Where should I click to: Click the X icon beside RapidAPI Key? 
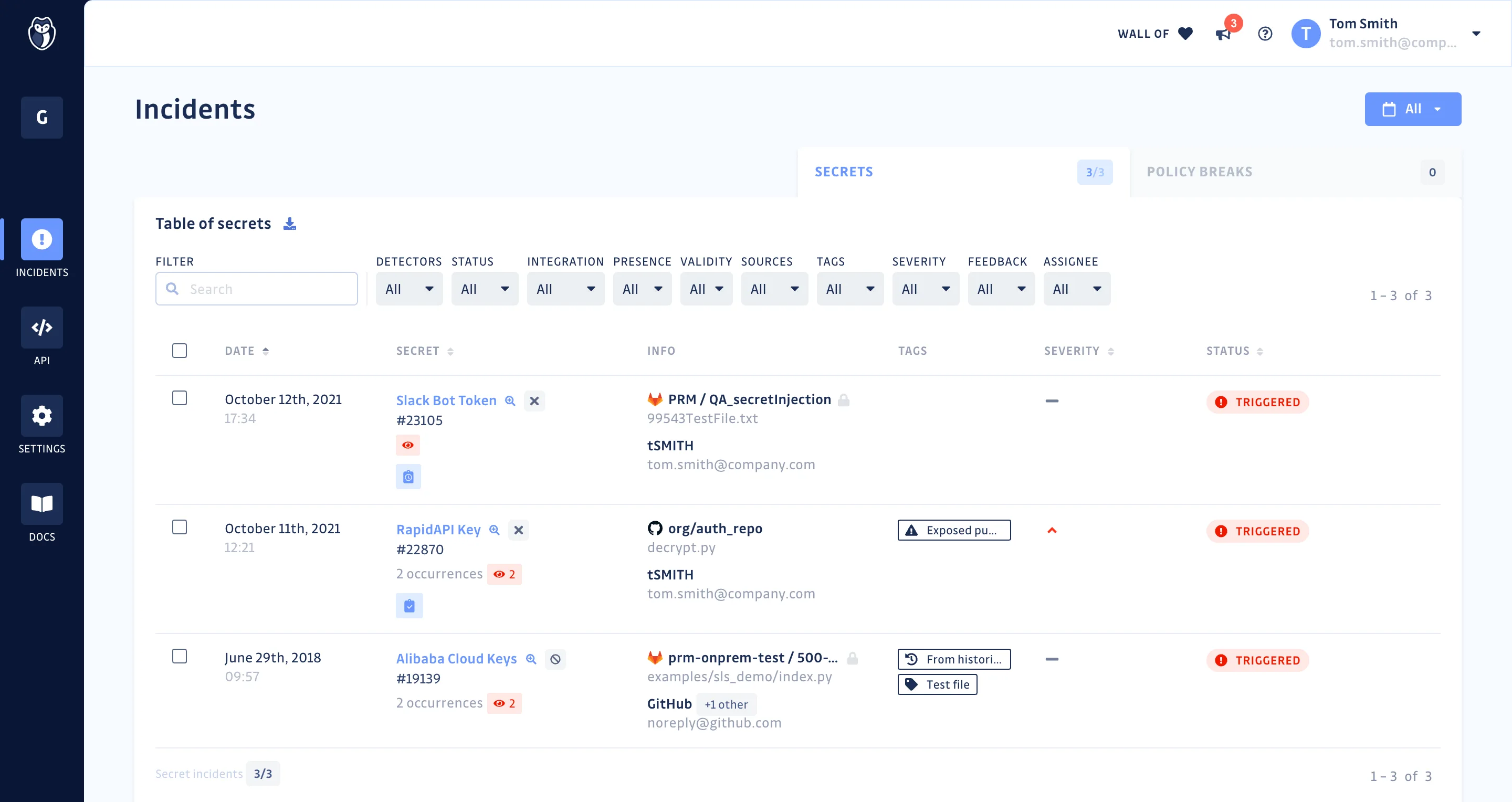coord(518,530)
